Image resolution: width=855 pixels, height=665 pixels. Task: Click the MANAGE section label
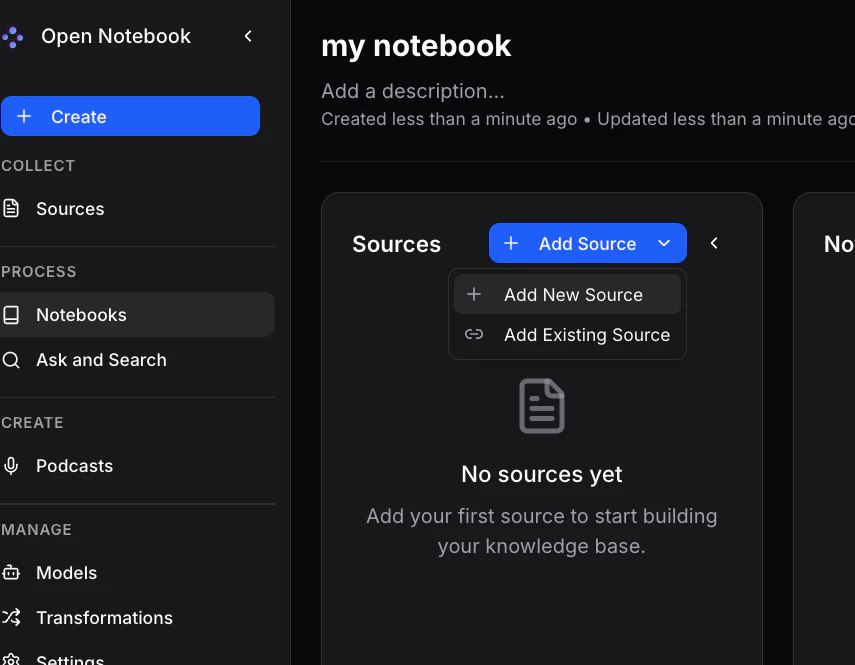click(x=36, y=529)
